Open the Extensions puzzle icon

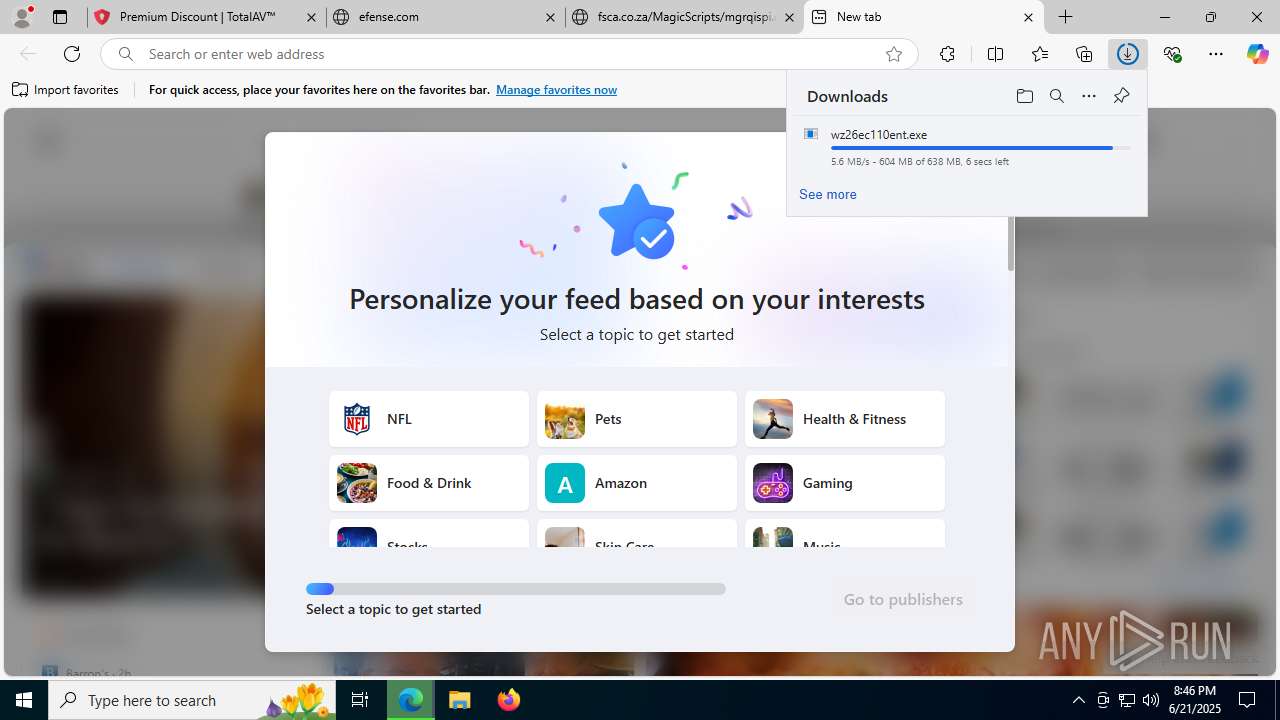point(947,54)
